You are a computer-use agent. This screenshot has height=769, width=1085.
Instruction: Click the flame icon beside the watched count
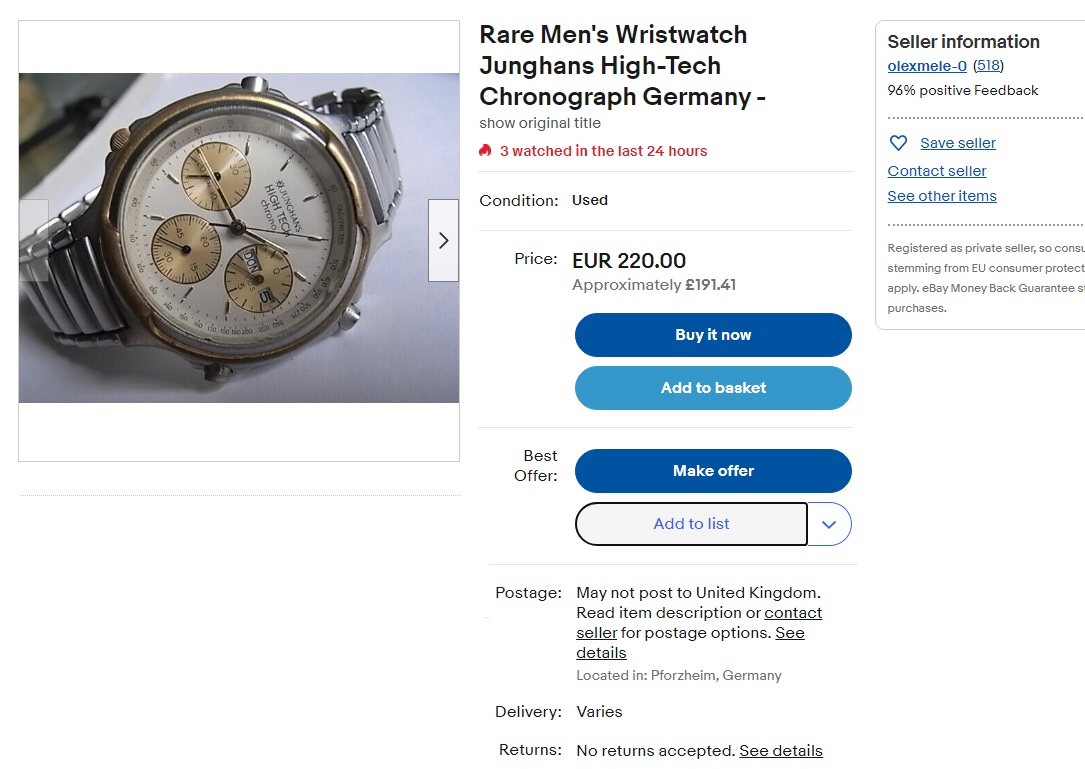point(485,151)
